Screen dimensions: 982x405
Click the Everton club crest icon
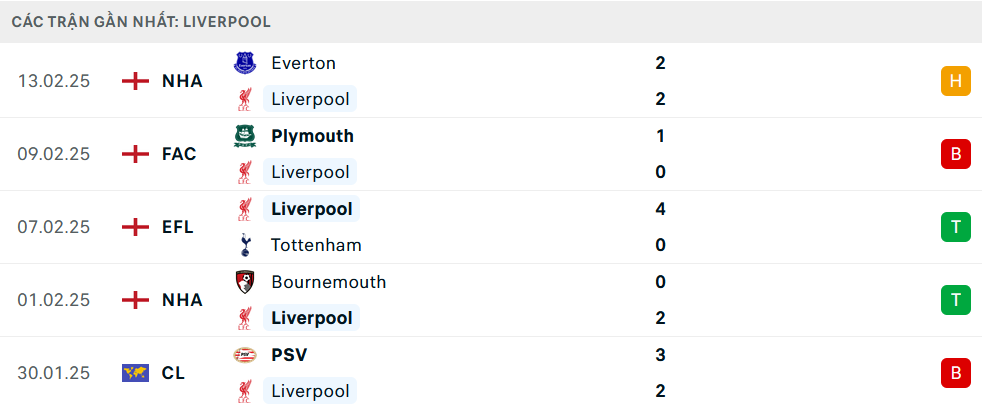pyautogui.click(x=244, y=63)
